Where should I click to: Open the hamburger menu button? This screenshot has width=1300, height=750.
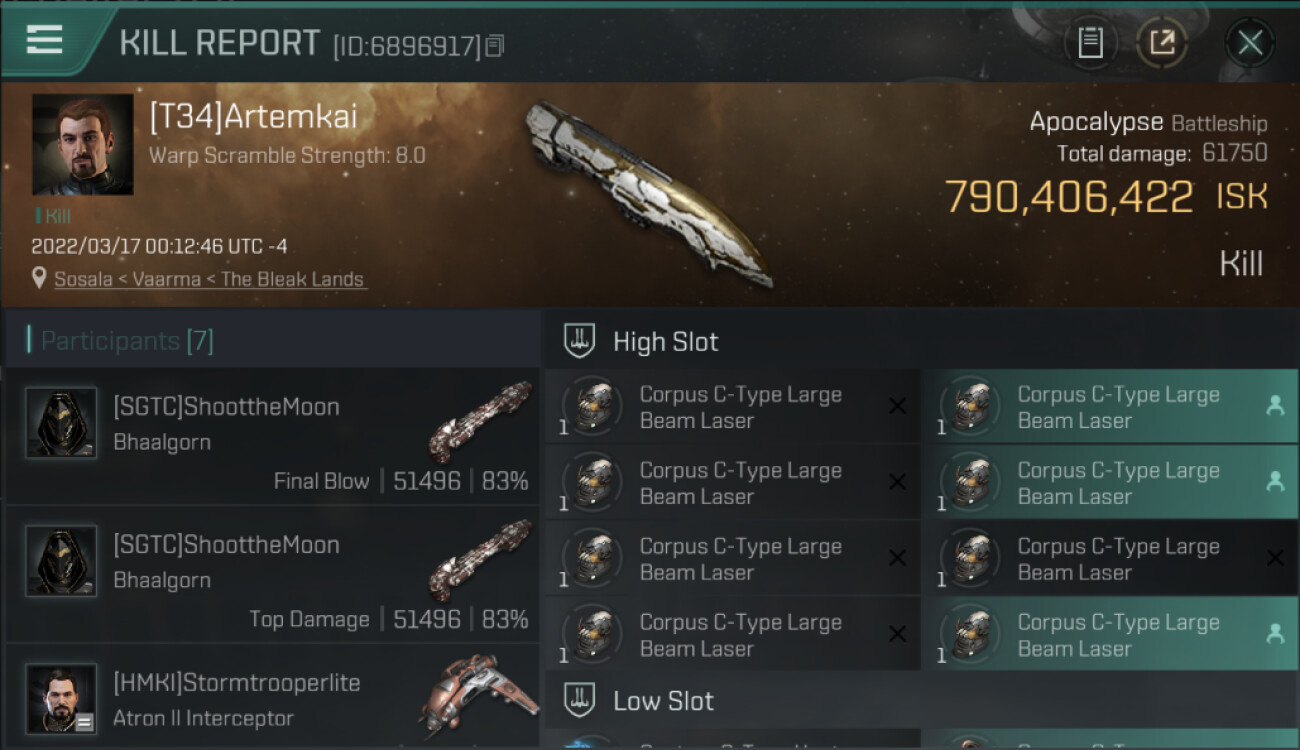coord(45,40)
